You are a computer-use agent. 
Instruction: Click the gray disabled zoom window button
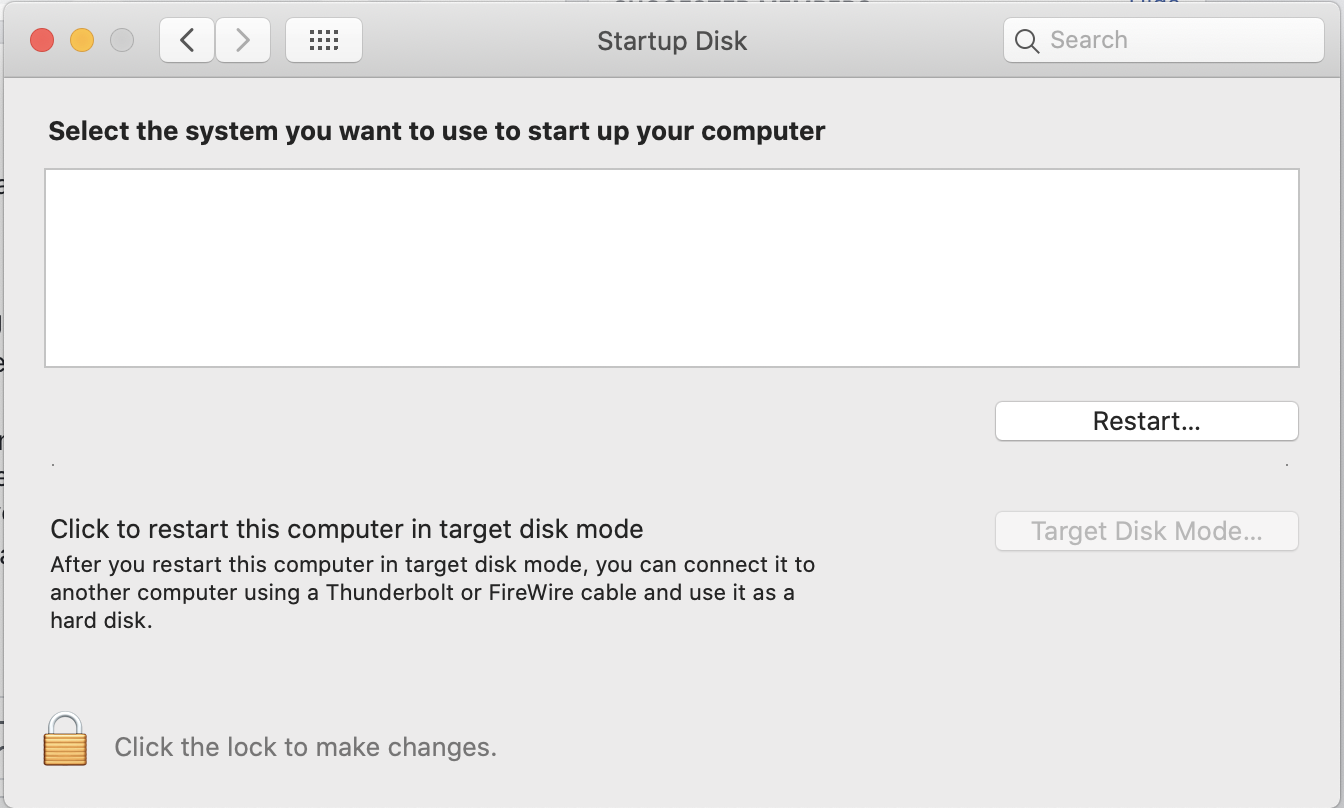click(x=121, y=40)
